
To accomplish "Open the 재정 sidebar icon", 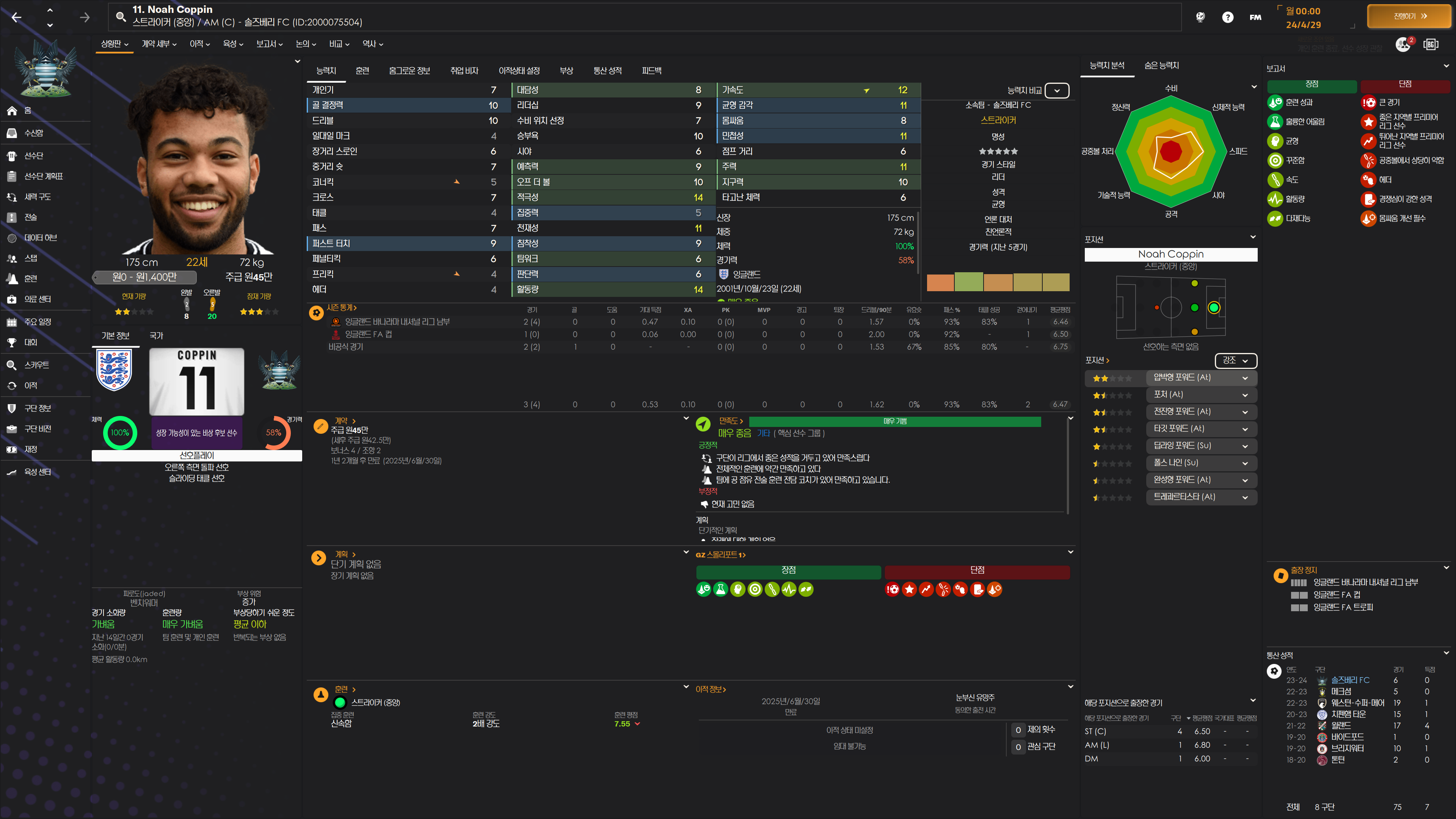I will coord(12,449).
